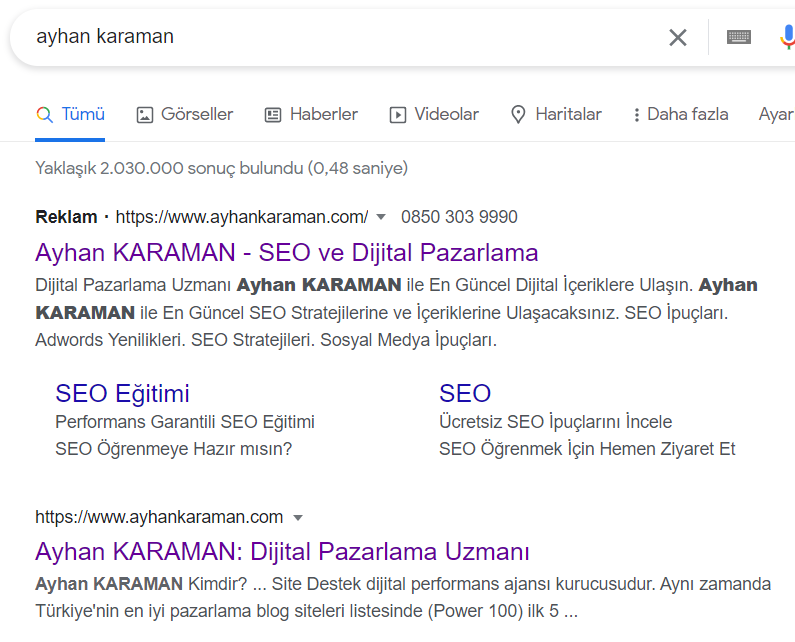The image size is (795, 642).
Task: Switch to the Haberler tab
Action: pos(311,115)
